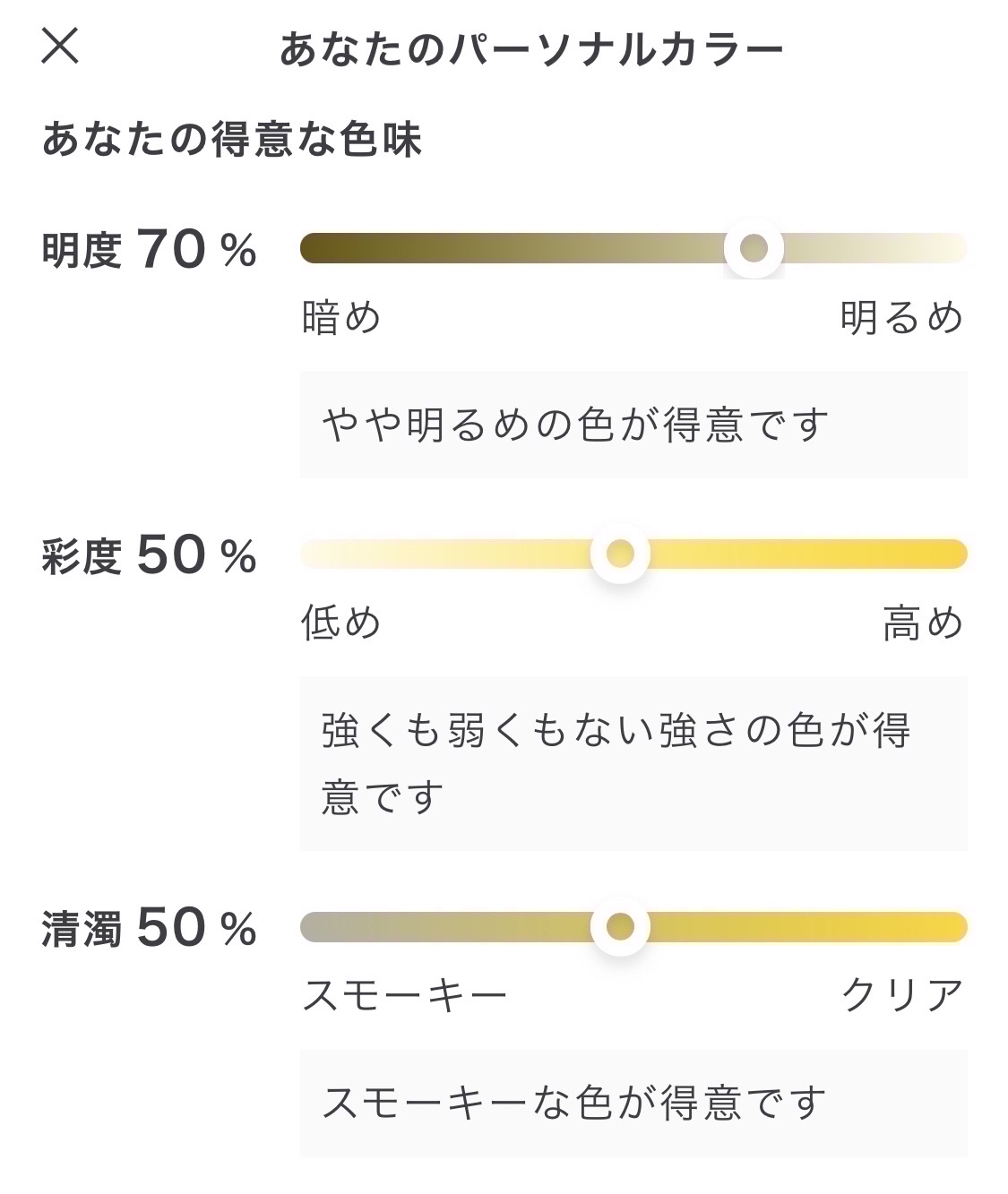
Task: Click the 明るめ label under brightness slider
Action: [x=901, y=317]
